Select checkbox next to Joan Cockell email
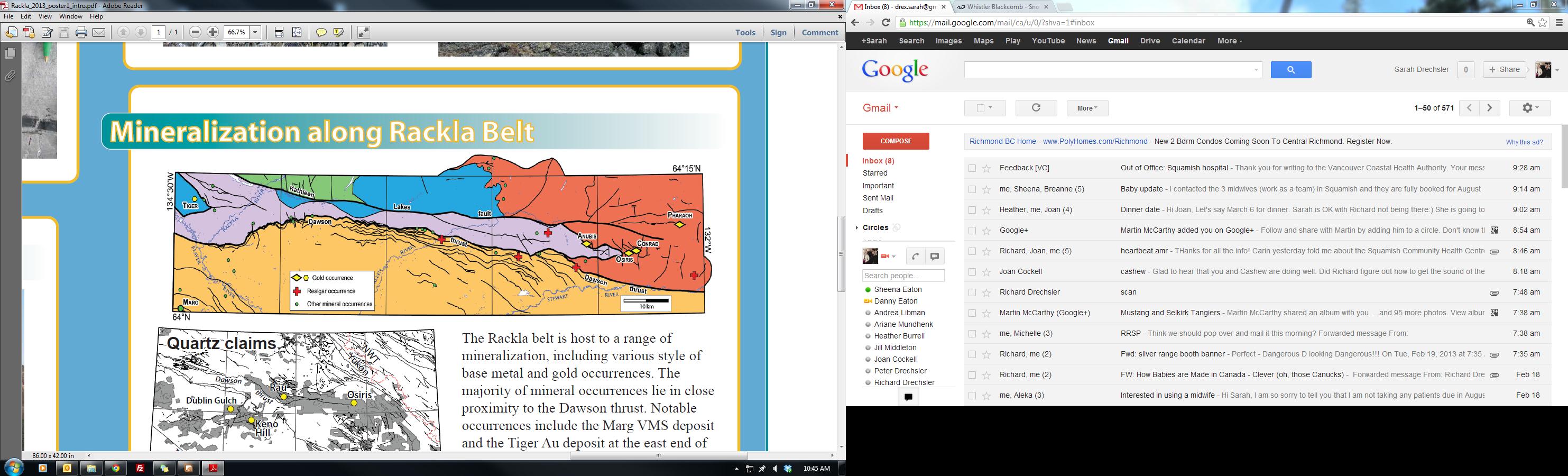 972,272
